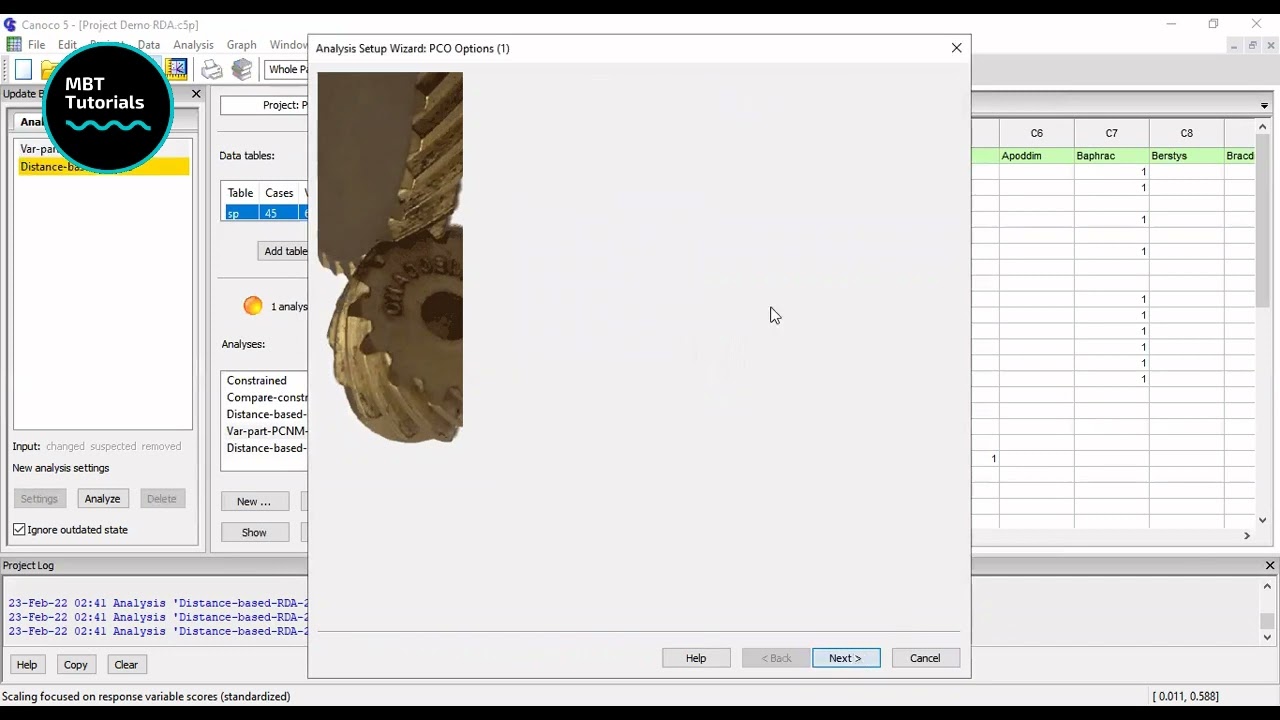This screenshot has width=1280, height=720.
Task: Click the new project toolbar icon
Action: pos(23,69)
